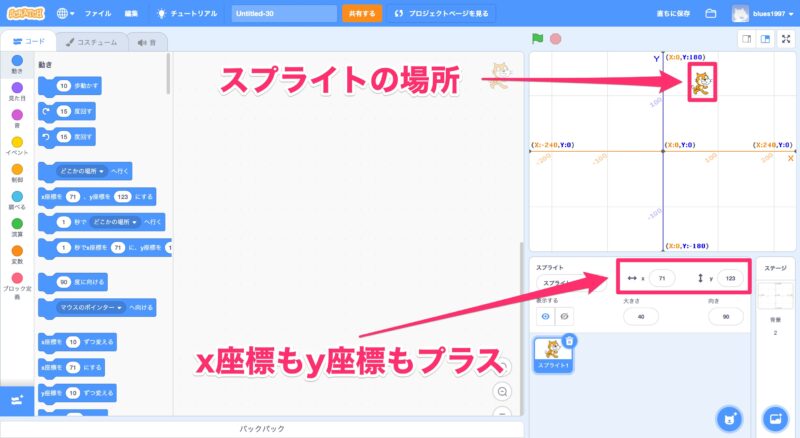The height and width of the screenshot is (438, 800).
Task: Delete スプライト1 using trash icon
Action: point(568,341)
